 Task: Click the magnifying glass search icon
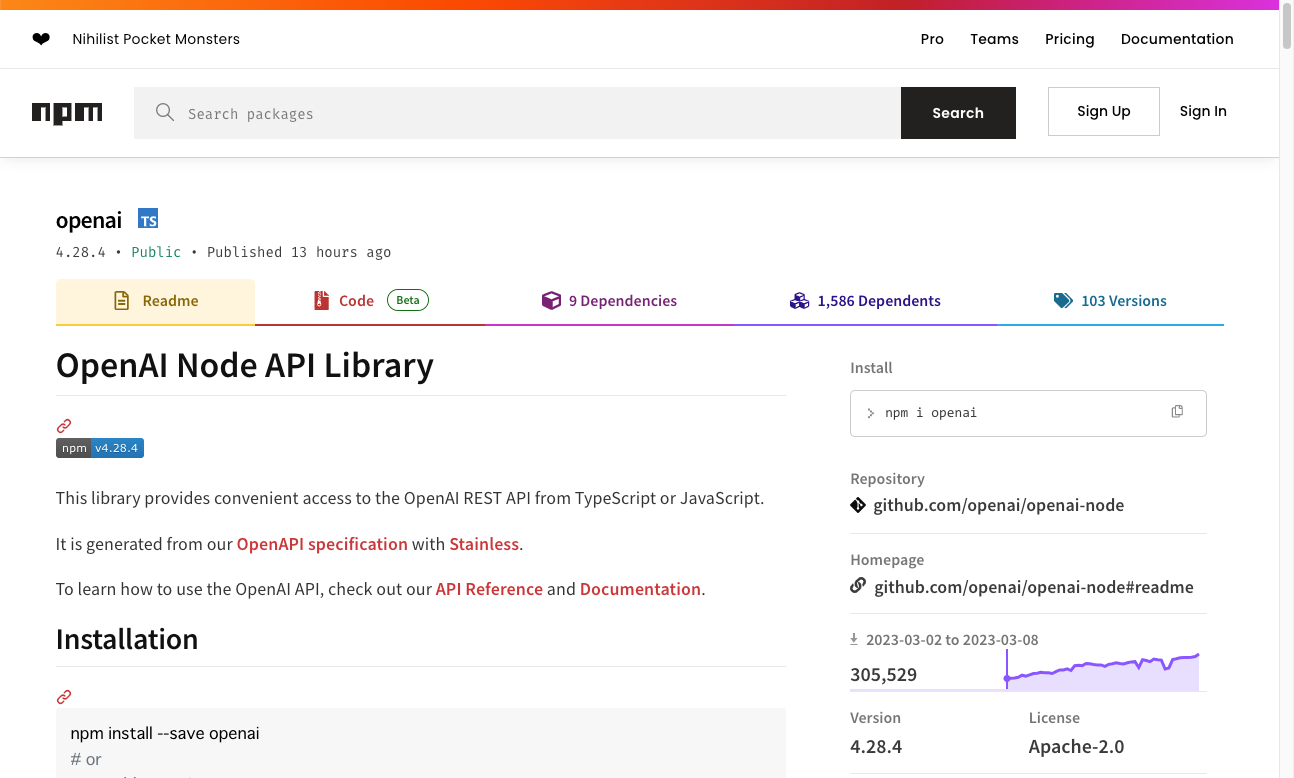pyautogui.click(x=165, y=112)
